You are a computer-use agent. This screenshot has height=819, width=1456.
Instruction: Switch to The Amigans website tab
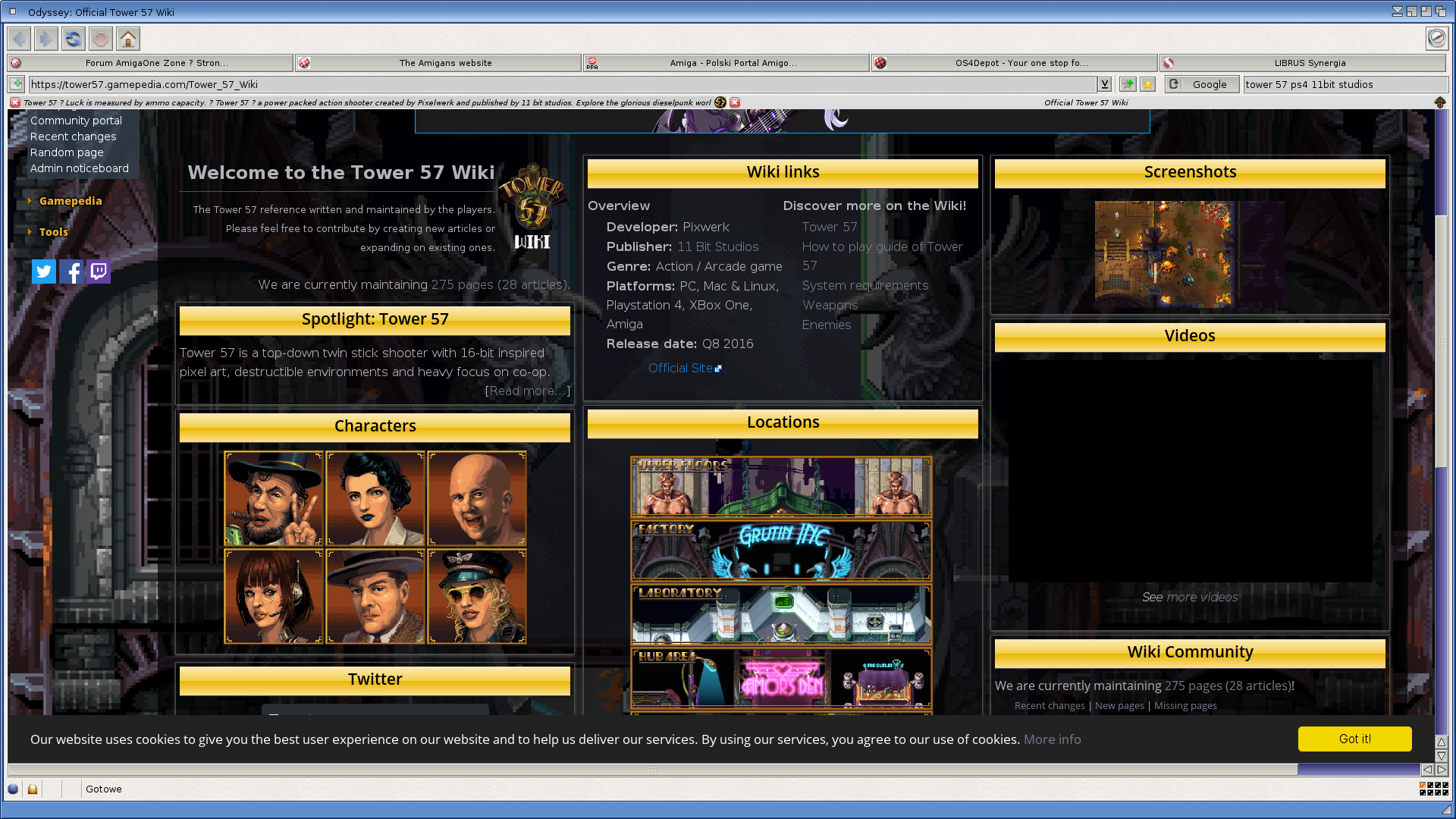click(x=438, y=63)
